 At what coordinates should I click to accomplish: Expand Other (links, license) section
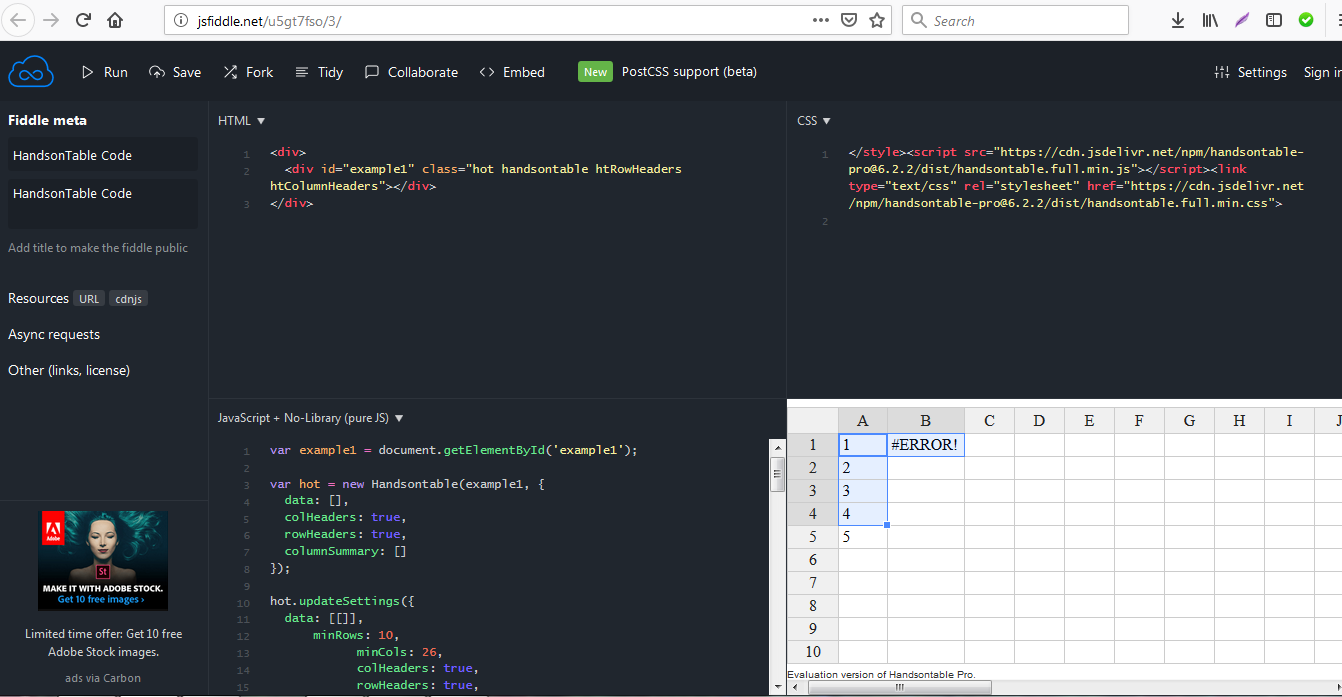coord(69,370)
